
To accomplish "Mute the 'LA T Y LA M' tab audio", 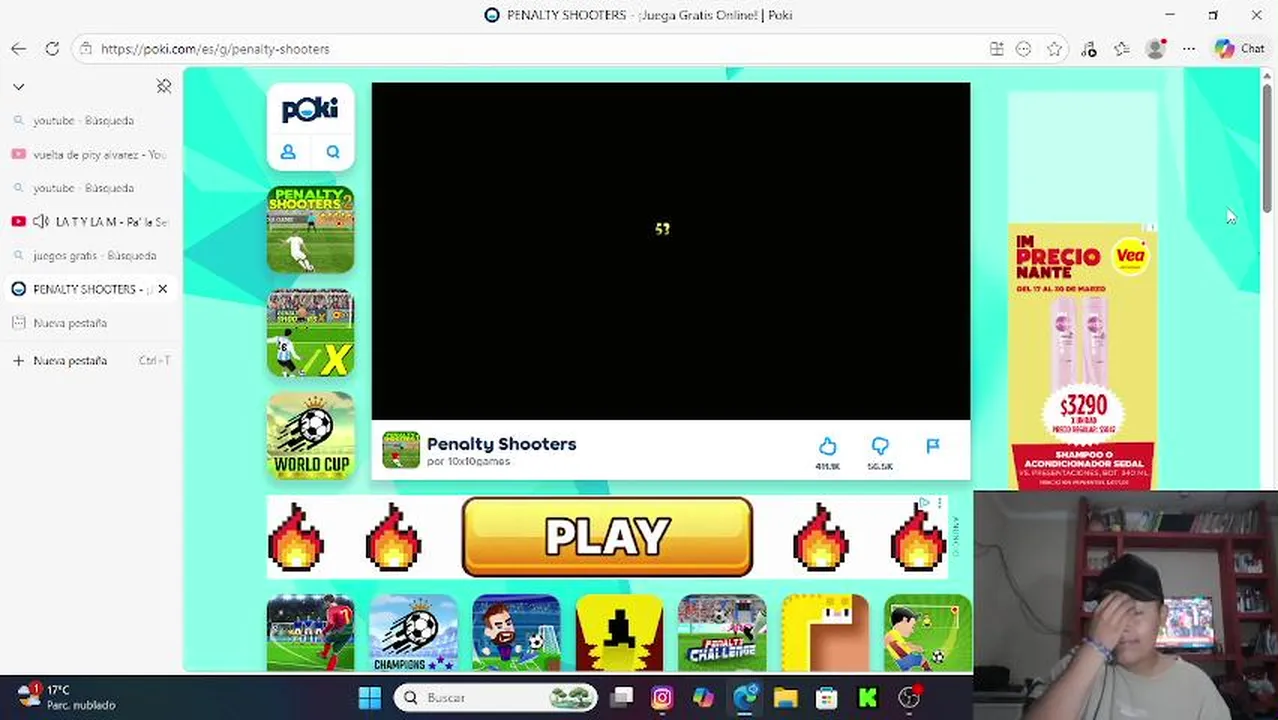I will pos(41,221).
